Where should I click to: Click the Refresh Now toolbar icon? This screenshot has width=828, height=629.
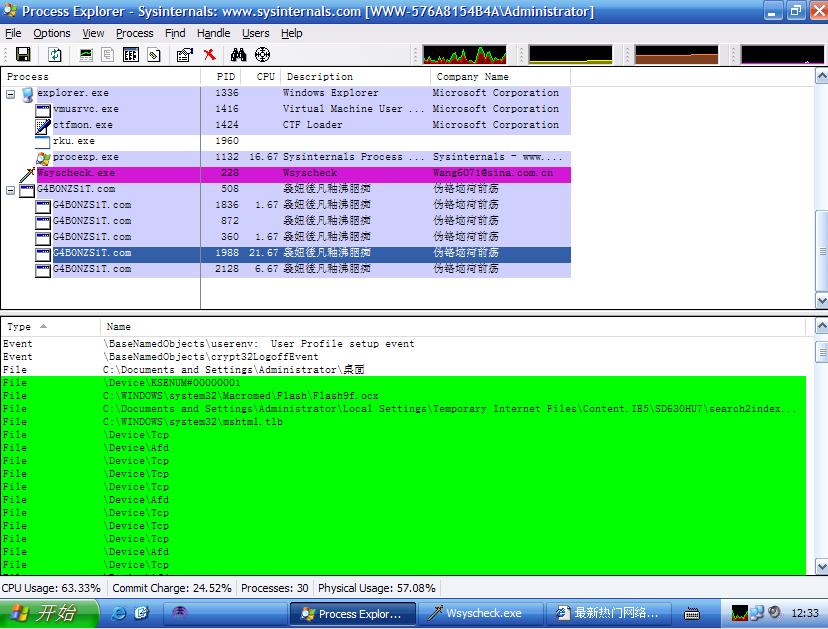coord(54,55)
